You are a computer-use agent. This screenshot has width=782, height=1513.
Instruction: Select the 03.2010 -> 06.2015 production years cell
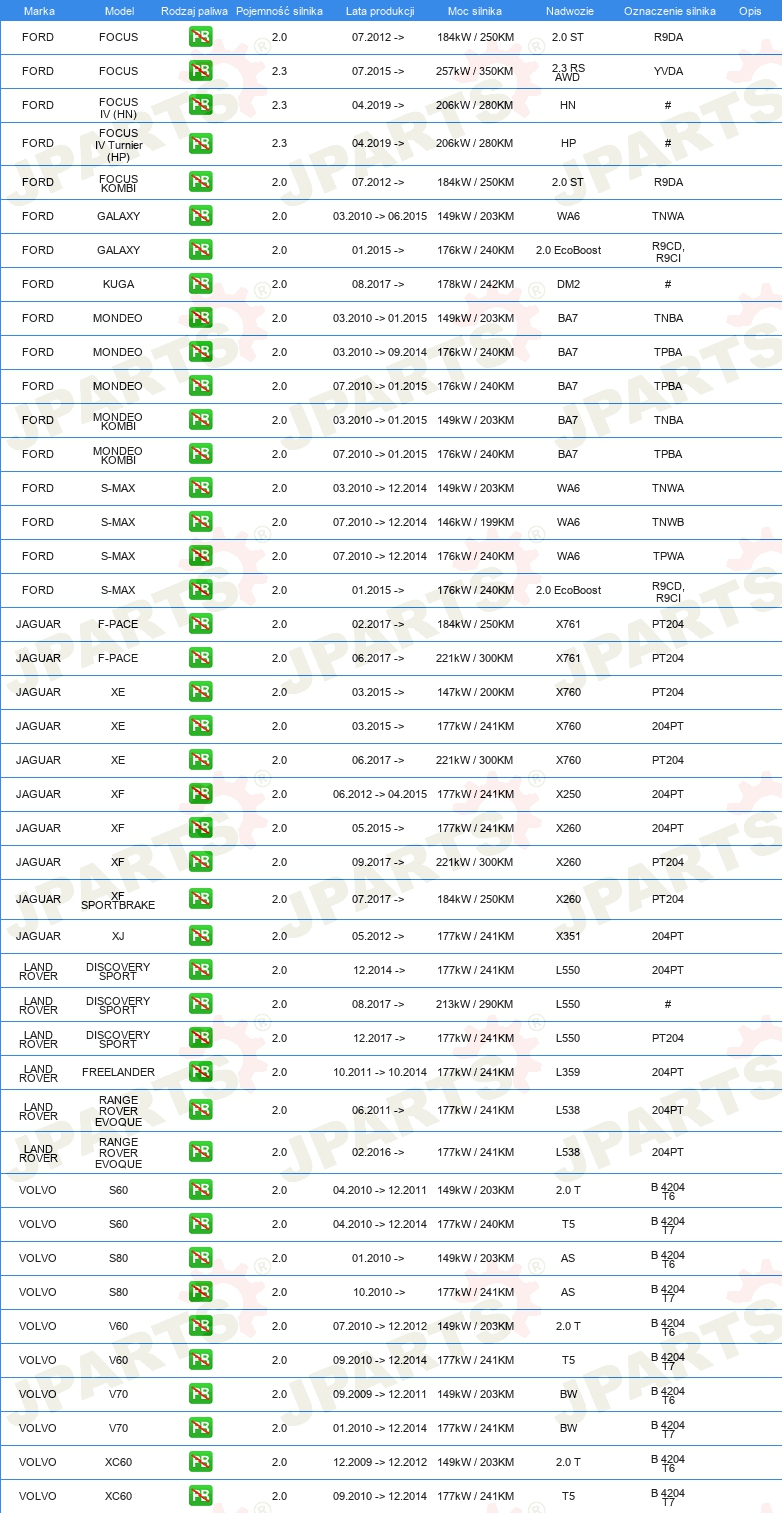380,216
